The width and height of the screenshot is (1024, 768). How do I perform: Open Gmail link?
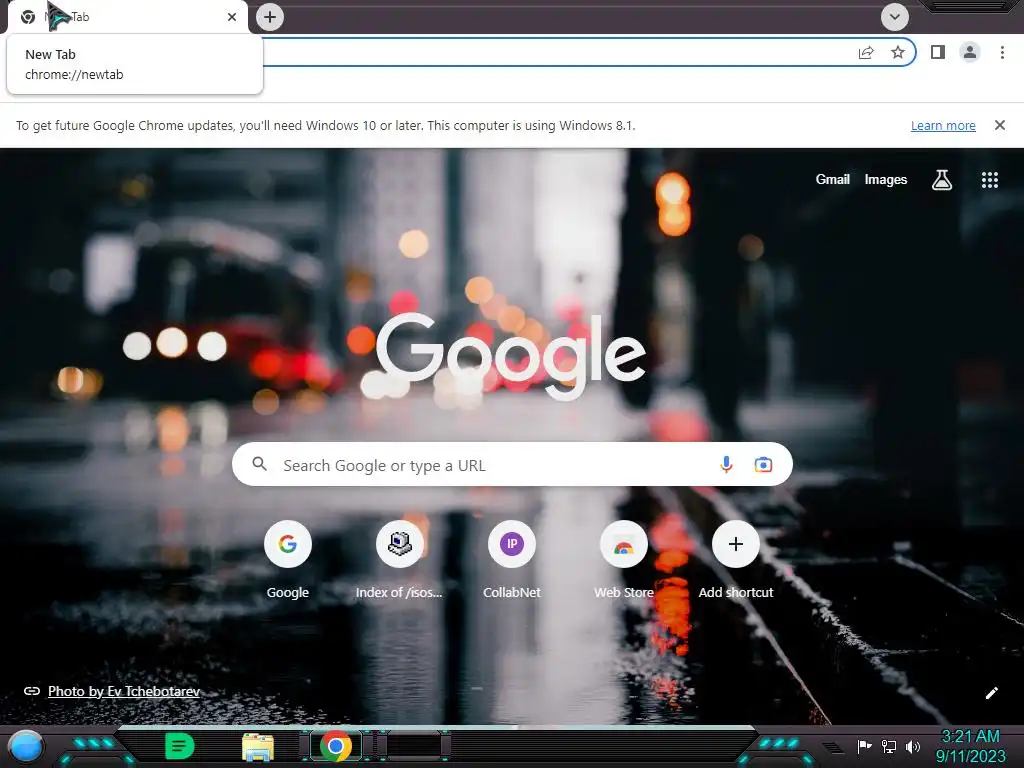click(832, 180)
